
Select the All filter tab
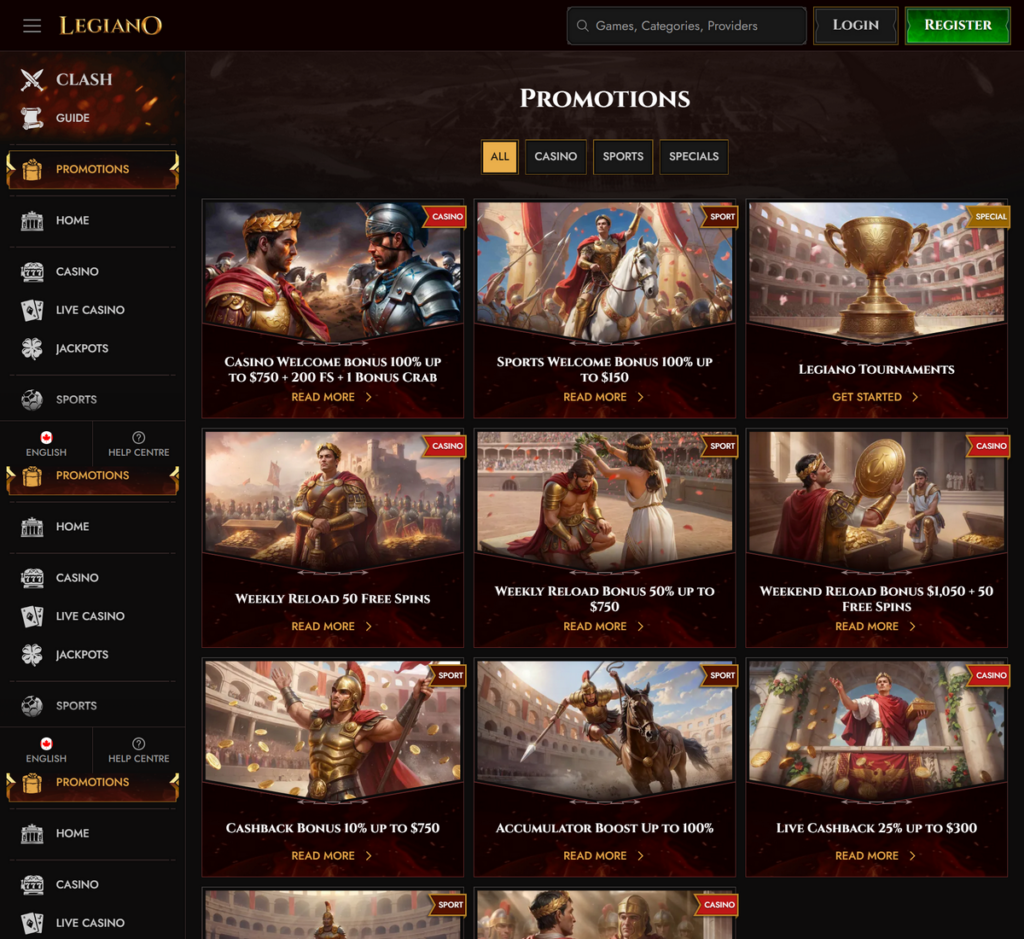click(500, 157)
